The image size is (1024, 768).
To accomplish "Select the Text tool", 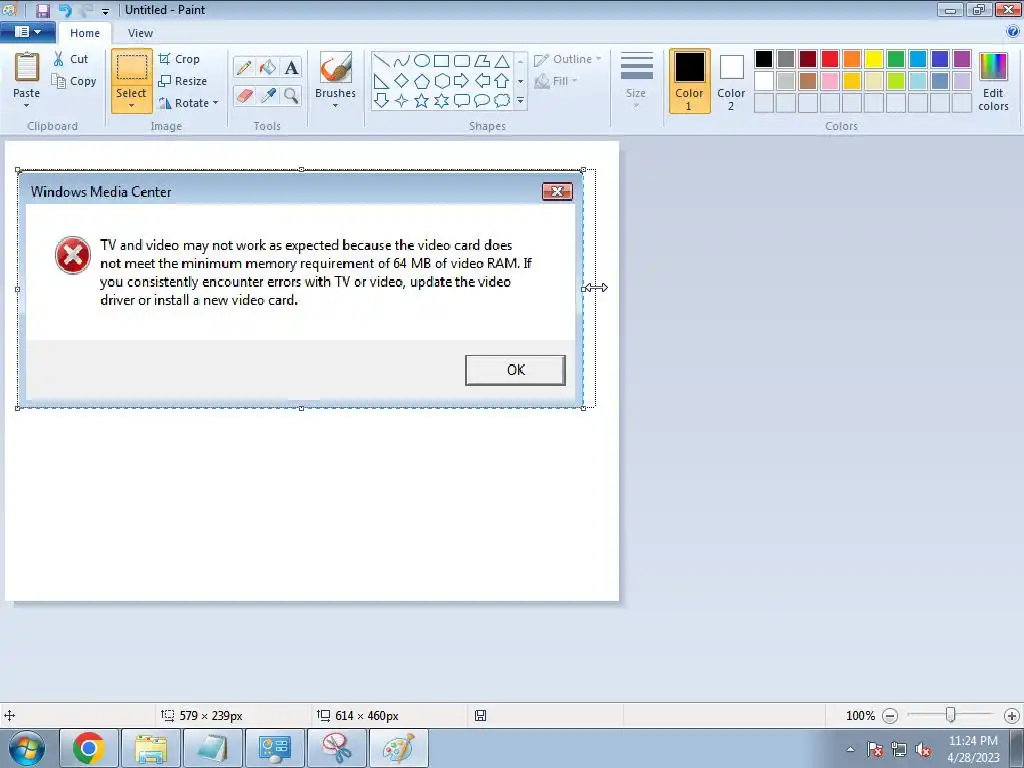I will (x=291, y=67).
